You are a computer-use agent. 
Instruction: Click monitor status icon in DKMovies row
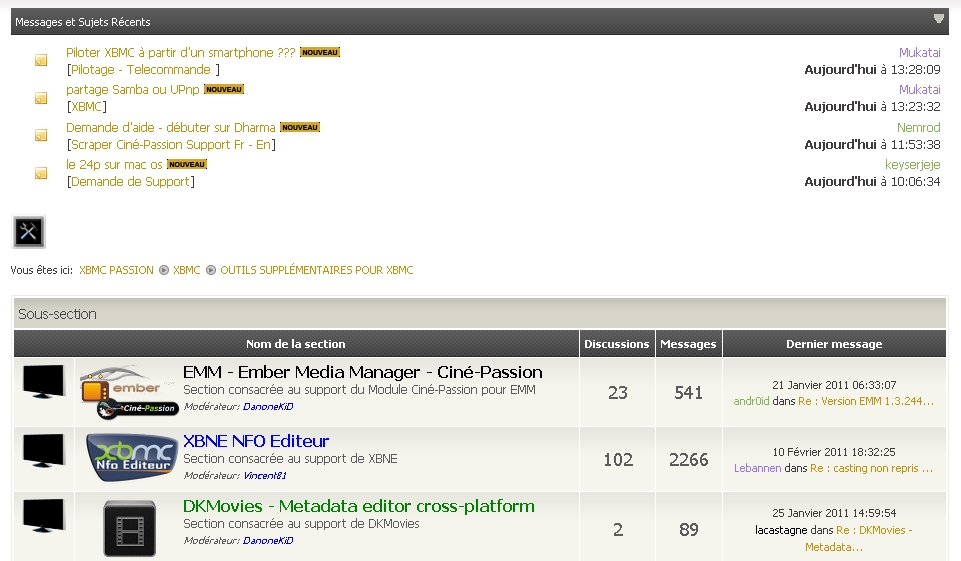pos(44,516)
